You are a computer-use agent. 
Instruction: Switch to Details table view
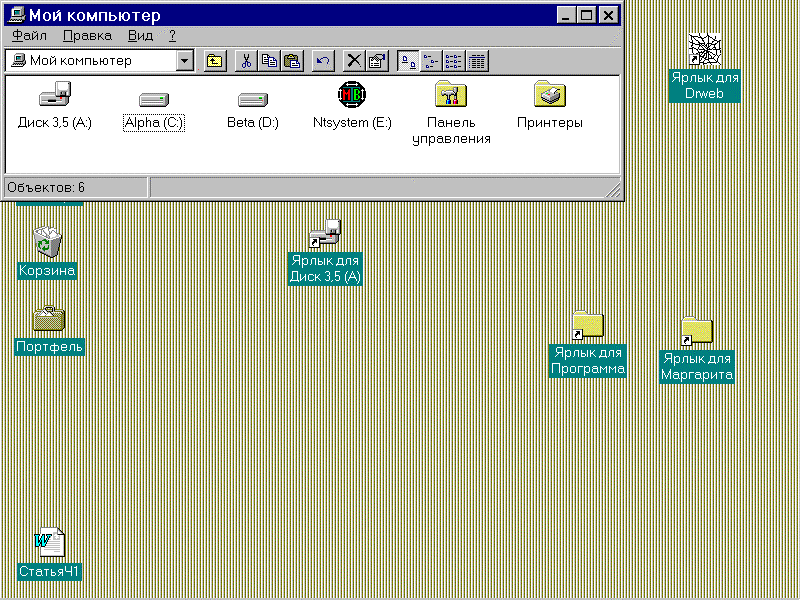click(477, 61)
